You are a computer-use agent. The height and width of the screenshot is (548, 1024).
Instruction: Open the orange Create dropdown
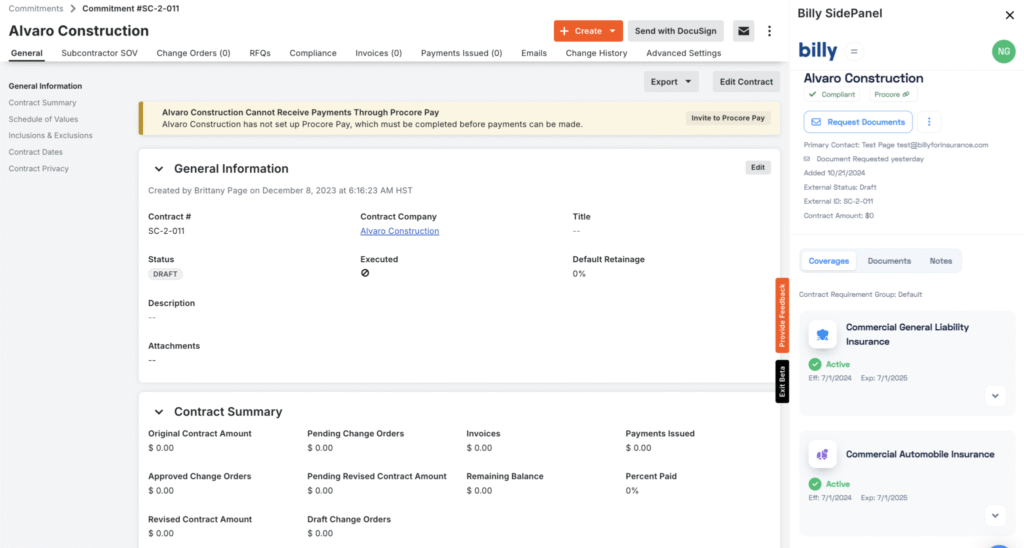pos(588,31)
